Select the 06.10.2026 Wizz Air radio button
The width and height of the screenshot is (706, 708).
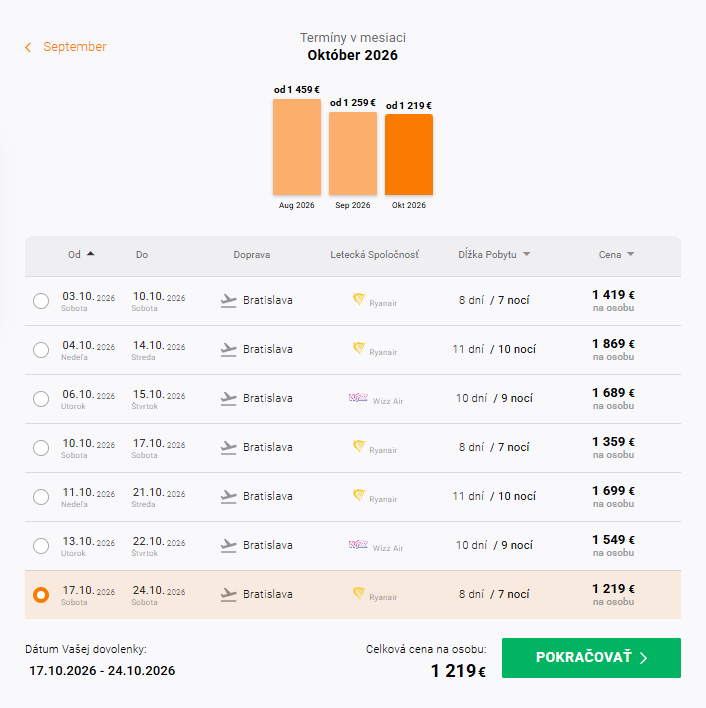point(41,399)
